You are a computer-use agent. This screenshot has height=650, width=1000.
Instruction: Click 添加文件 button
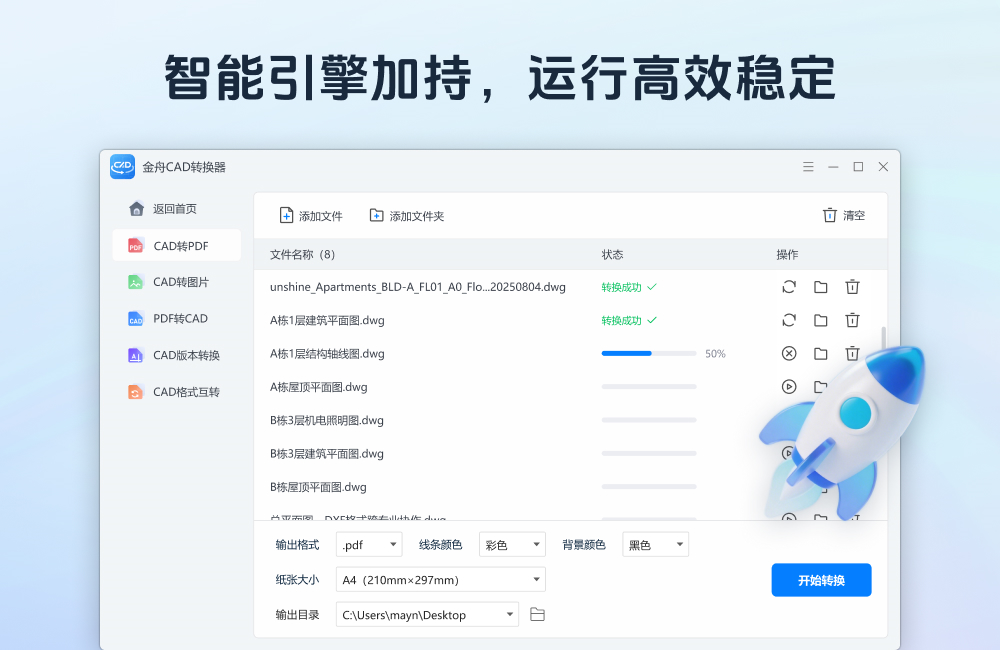coord(310,215)
